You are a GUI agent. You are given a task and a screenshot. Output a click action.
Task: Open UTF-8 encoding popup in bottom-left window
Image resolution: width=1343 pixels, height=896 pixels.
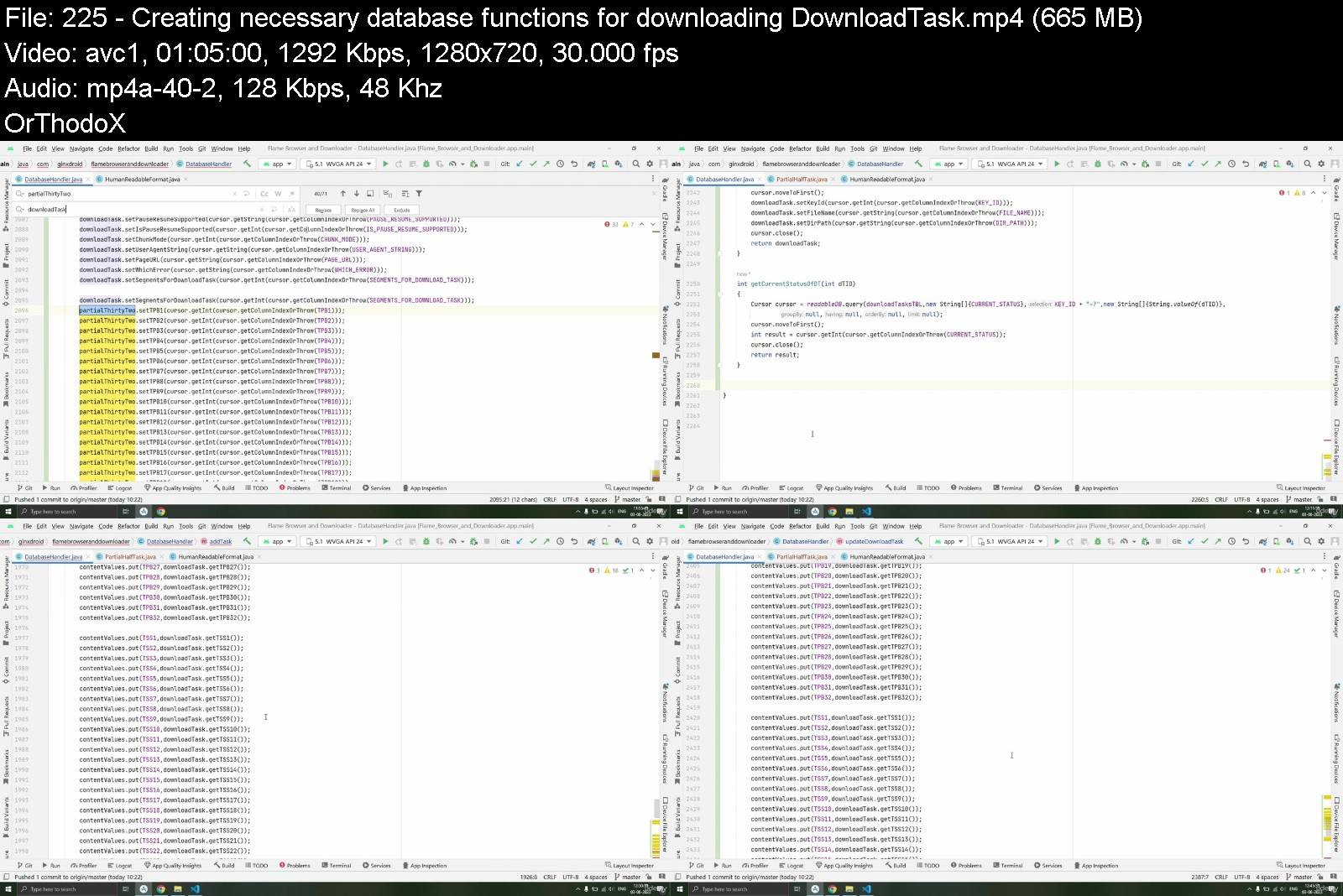tap(571, 877)
